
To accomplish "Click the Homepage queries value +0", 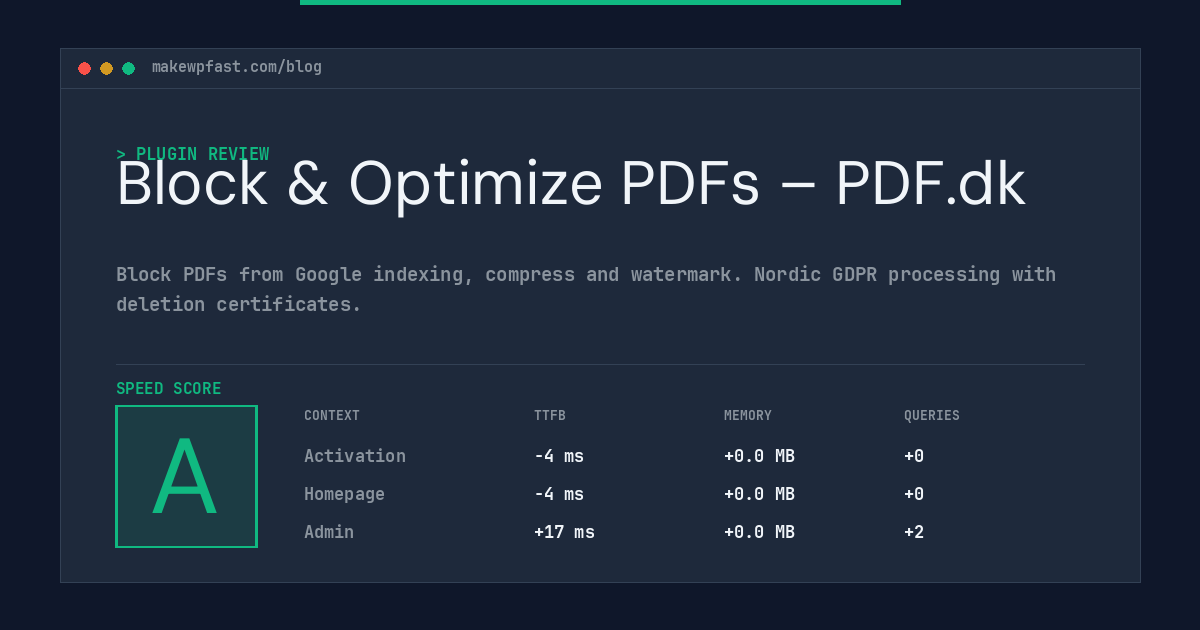I will click(x=914, y=494).
